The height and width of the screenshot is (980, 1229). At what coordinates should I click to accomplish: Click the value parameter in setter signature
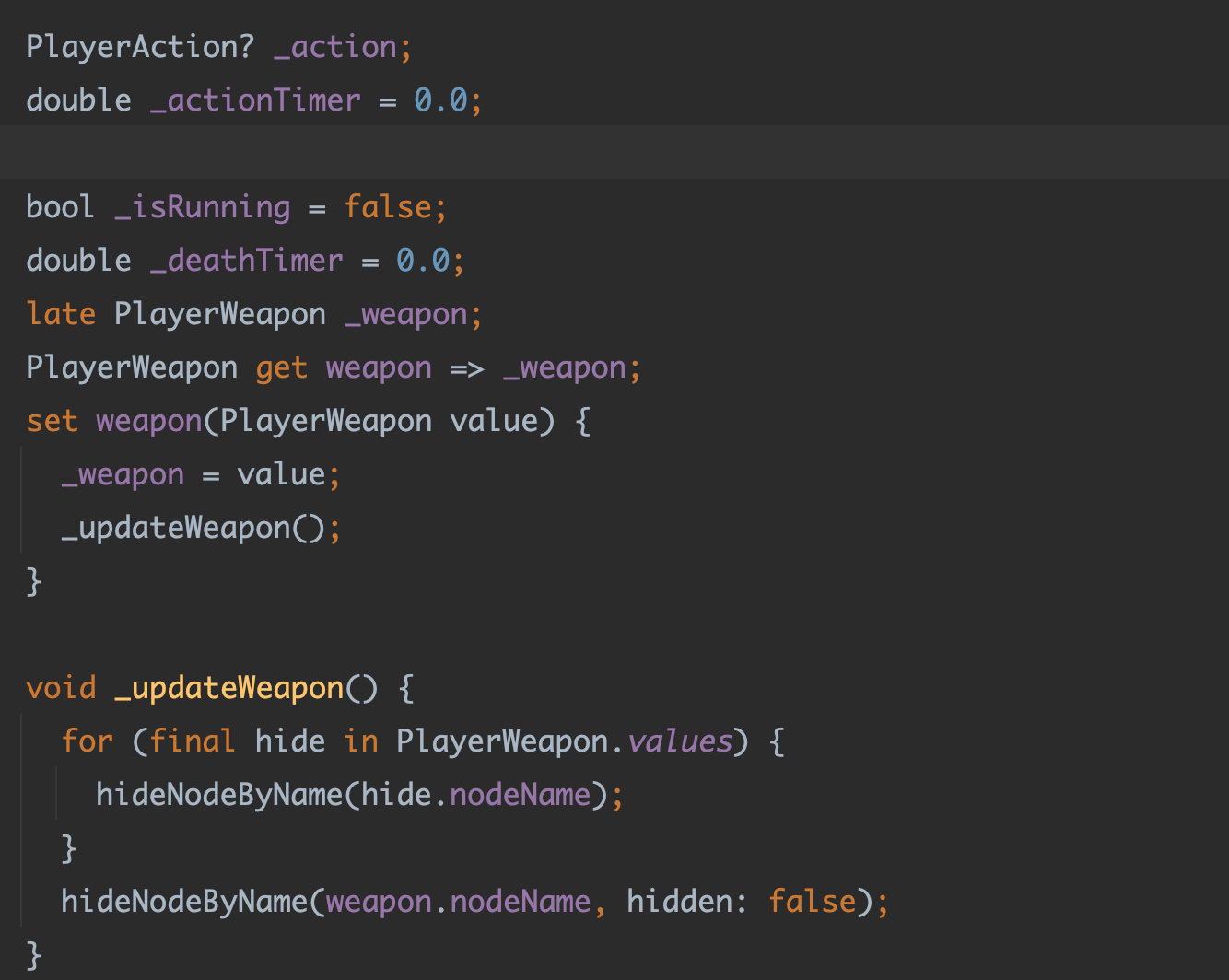pyautogui.click(x=494, y=421)
